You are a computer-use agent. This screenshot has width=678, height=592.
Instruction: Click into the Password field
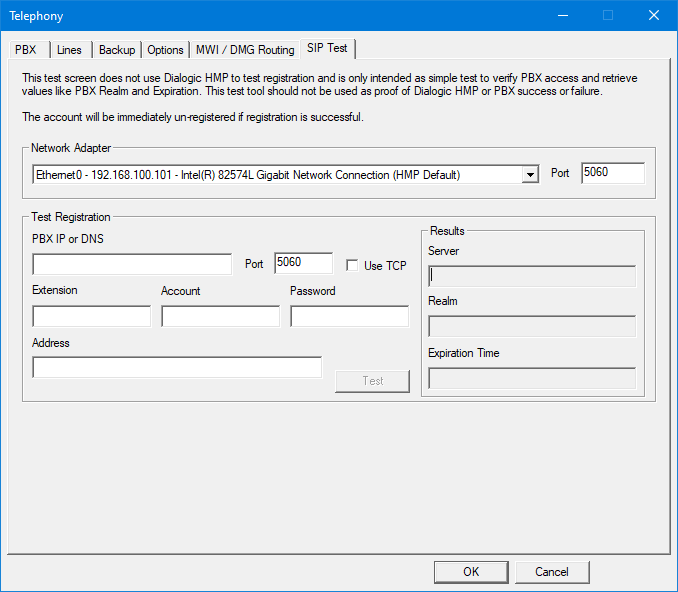(x=349, y=317)
